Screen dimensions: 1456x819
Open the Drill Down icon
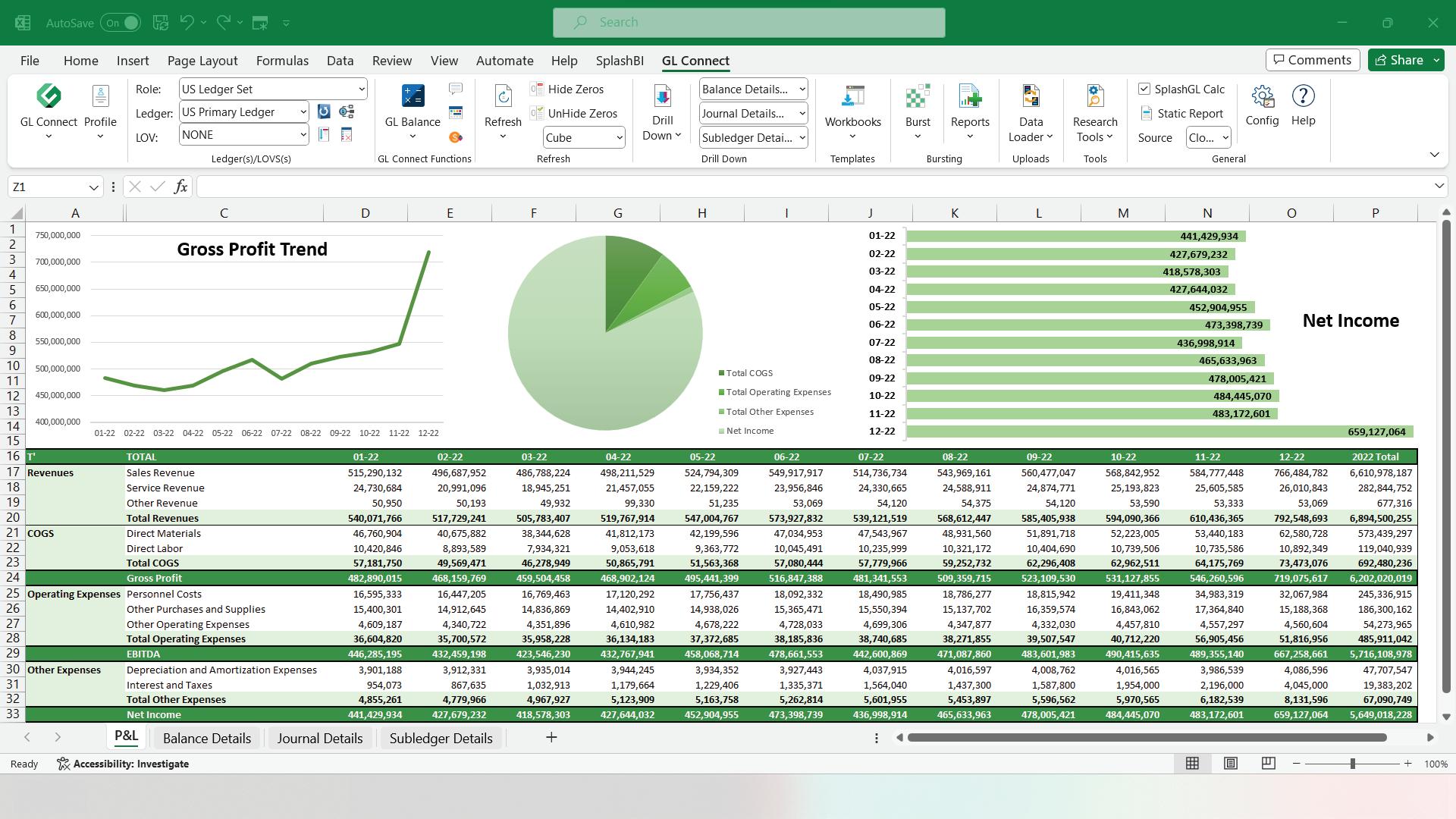pos(662,96)
